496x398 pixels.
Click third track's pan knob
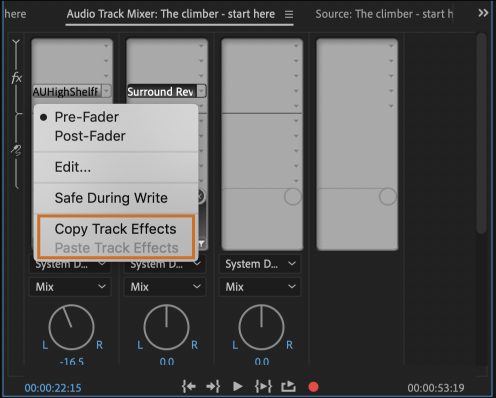click(261, 327)
